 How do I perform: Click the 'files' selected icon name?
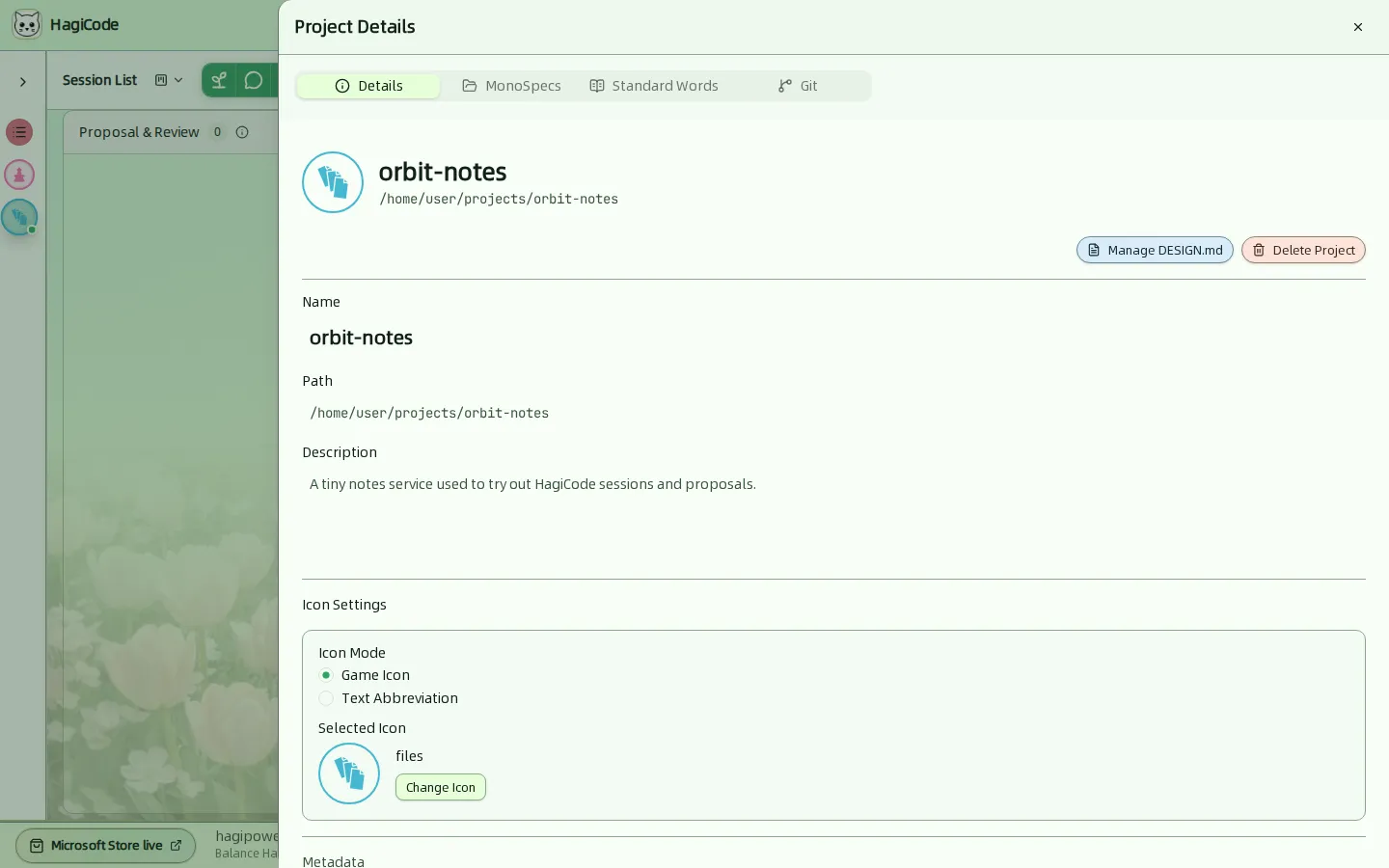(409, 756)
